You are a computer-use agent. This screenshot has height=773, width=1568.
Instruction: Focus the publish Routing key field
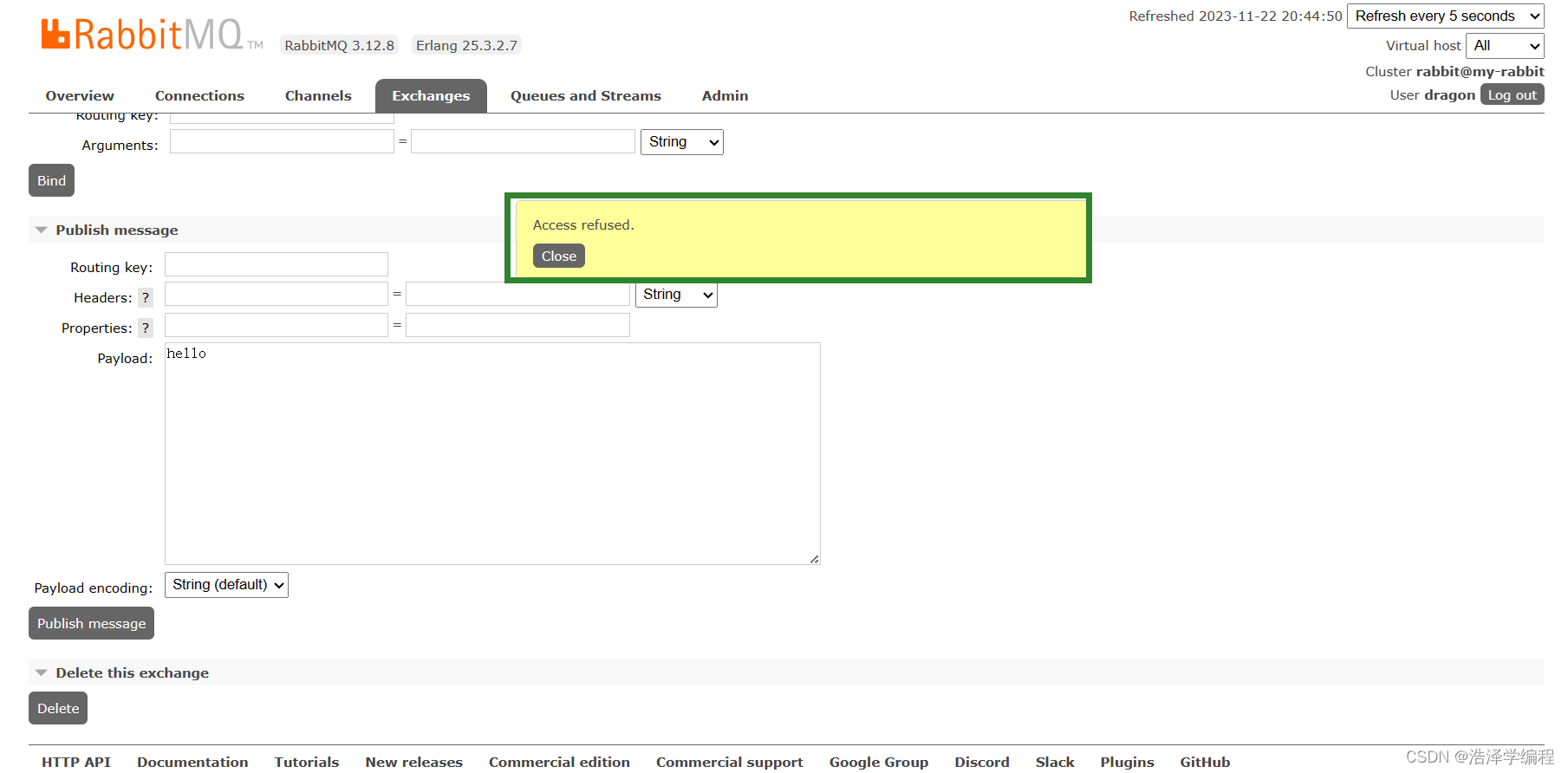pos(277,264)
